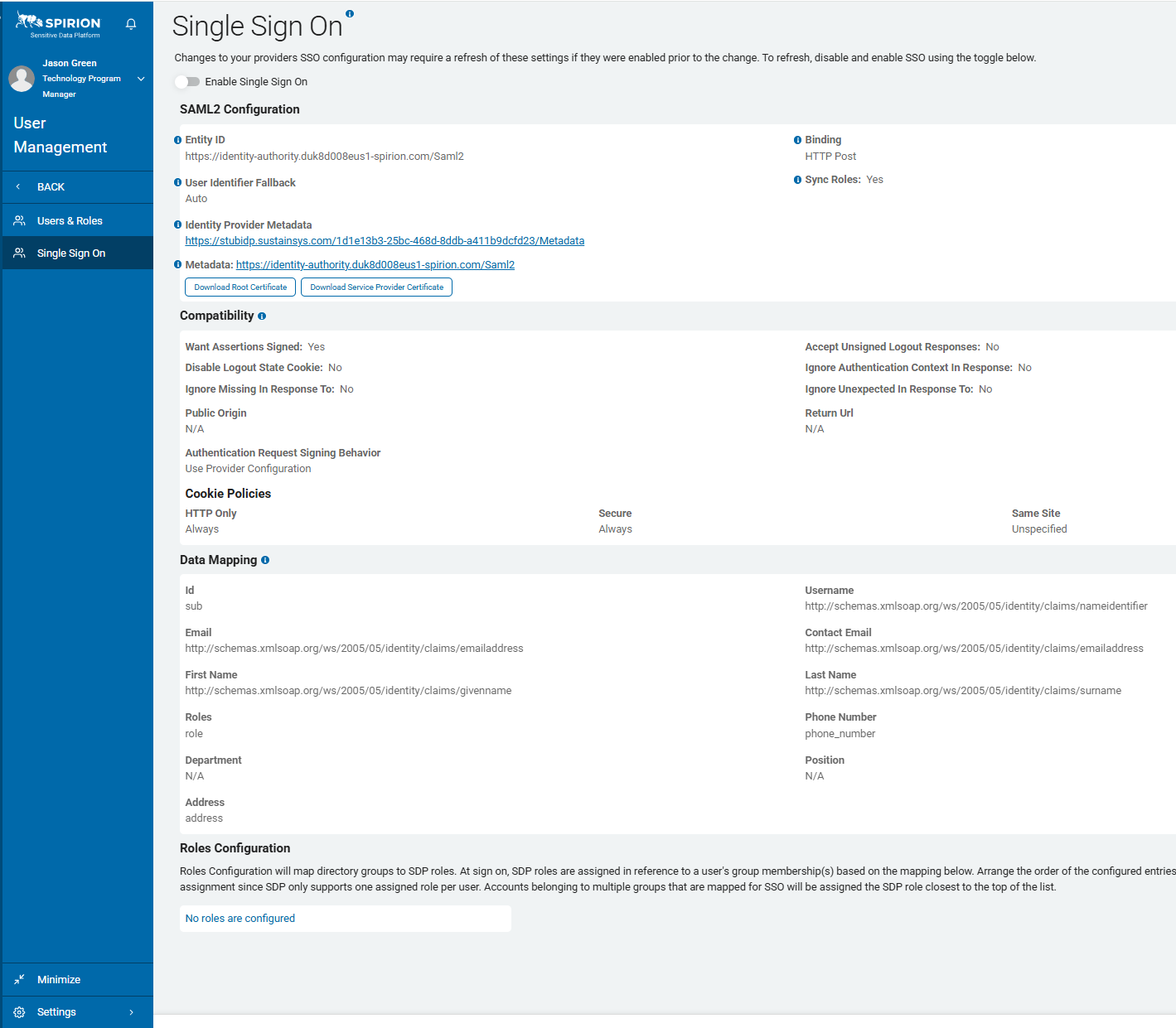The height and width of the screenshot is (1028, 1176).
Task: Open the notifications bell
Action: 131,24
